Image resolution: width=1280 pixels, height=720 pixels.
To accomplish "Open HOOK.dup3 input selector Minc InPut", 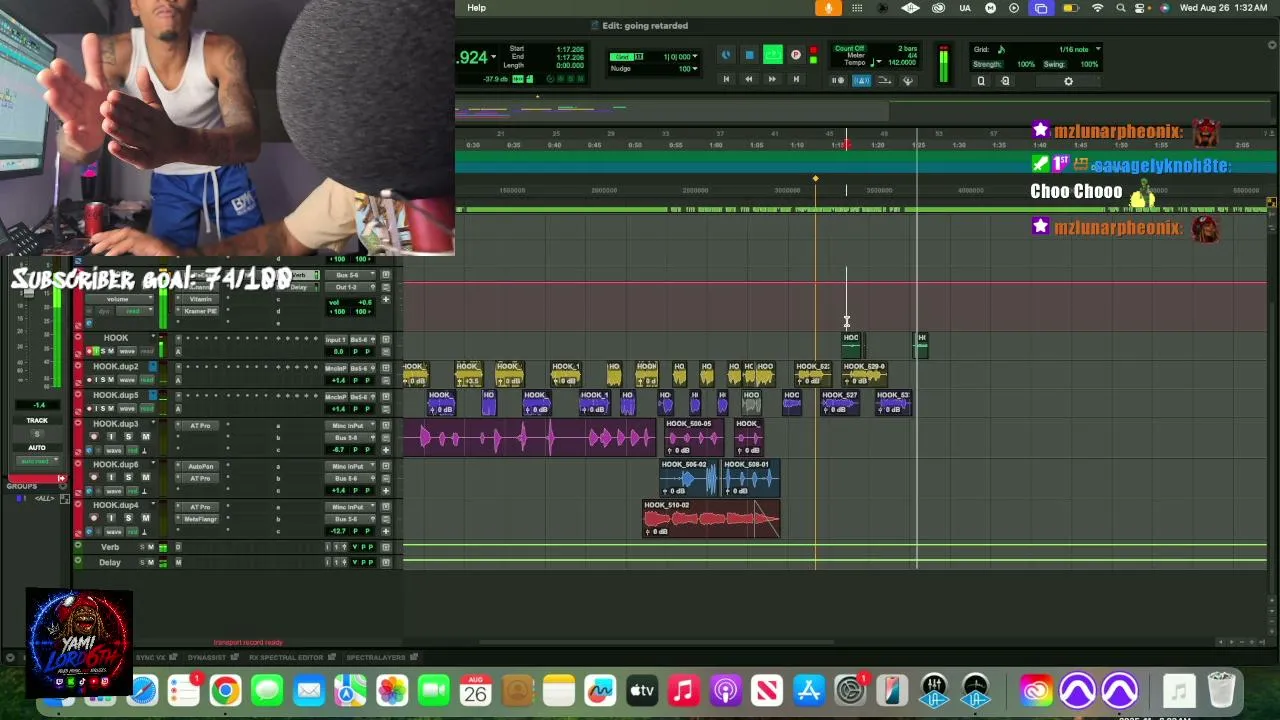I will (348, 426).
